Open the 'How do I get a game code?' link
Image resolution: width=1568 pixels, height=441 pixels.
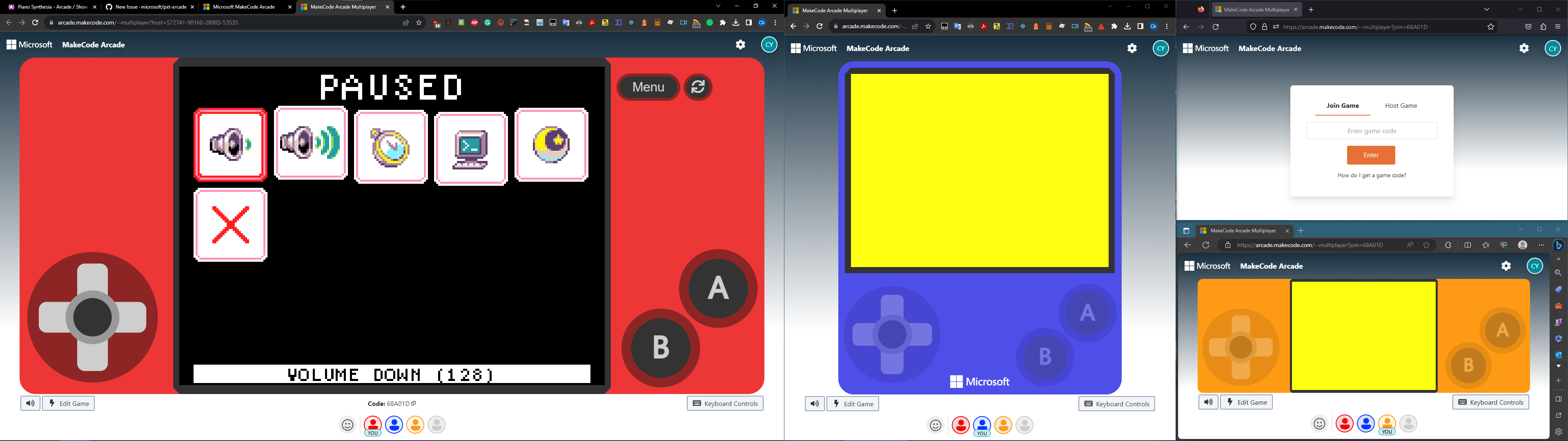tap(1371, 176)
